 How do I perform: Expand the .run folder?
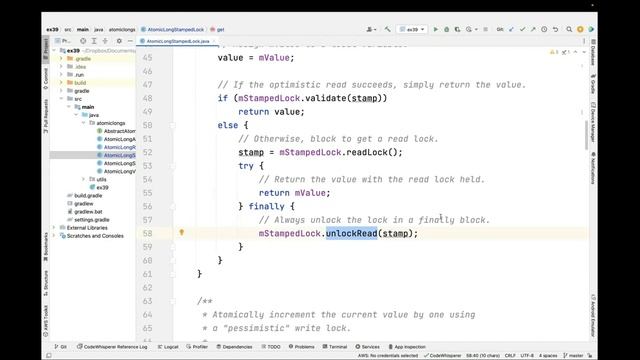click(x=61, y=75)
